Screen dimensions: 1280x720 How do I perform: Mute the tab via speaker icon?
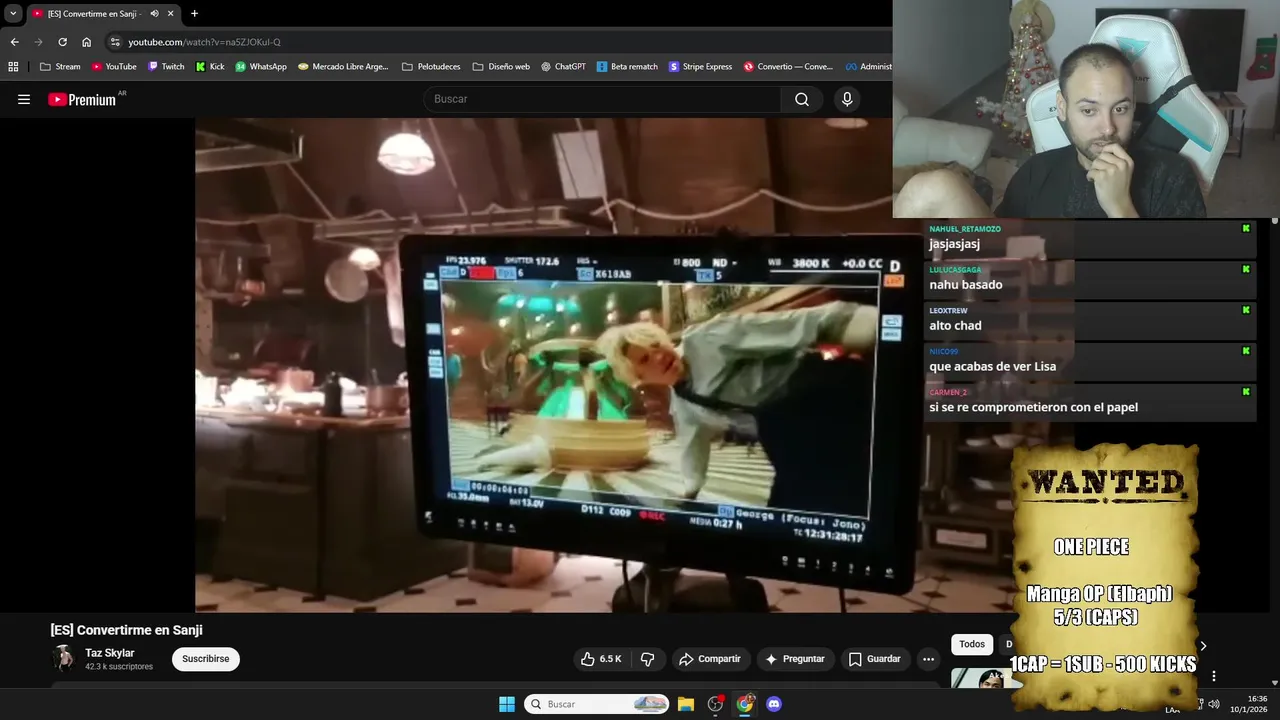pos(154,14)
